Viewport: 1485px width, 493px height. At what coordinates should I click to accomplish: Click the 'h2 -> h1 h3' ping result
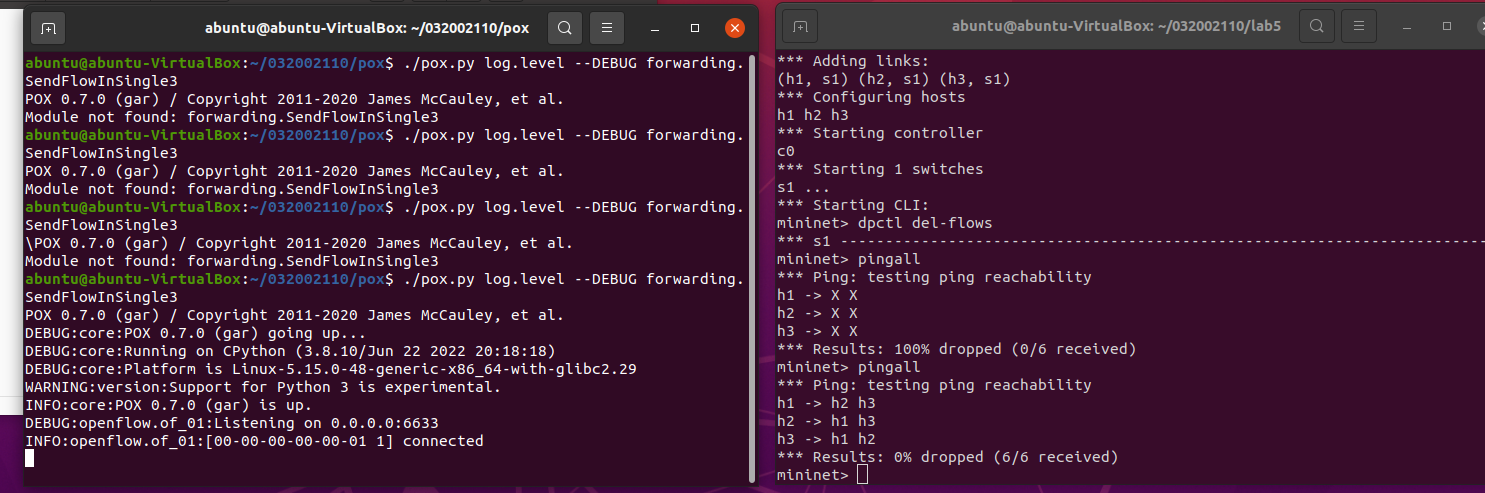[x=826, y=422]
